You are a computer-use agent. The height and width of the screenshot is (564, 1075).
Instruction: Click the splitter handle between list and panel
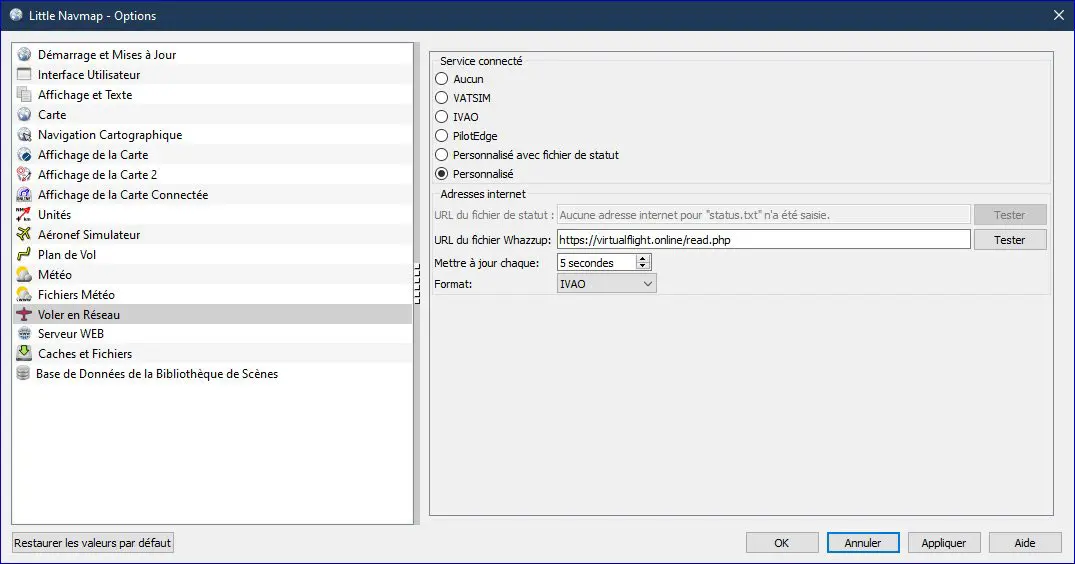click(x=417, y=284)
